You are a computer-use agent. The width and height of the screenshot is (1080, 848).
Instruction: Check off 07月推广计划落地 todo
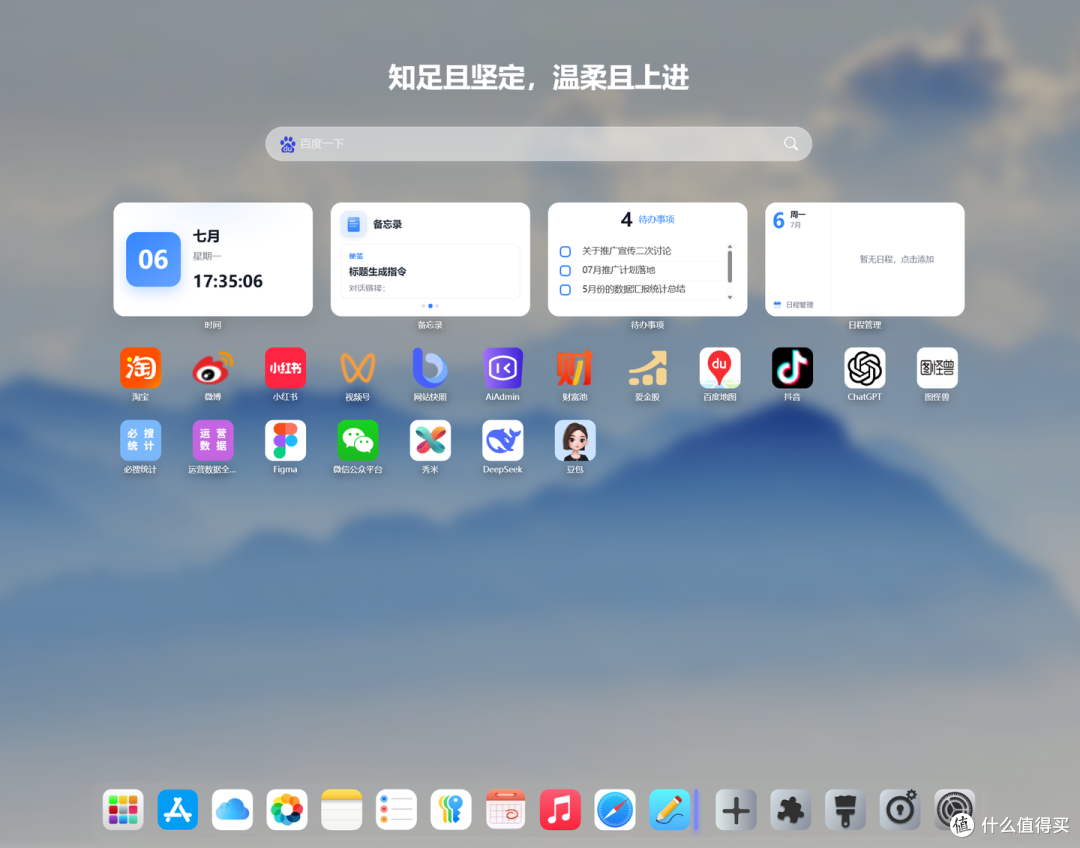565,271
